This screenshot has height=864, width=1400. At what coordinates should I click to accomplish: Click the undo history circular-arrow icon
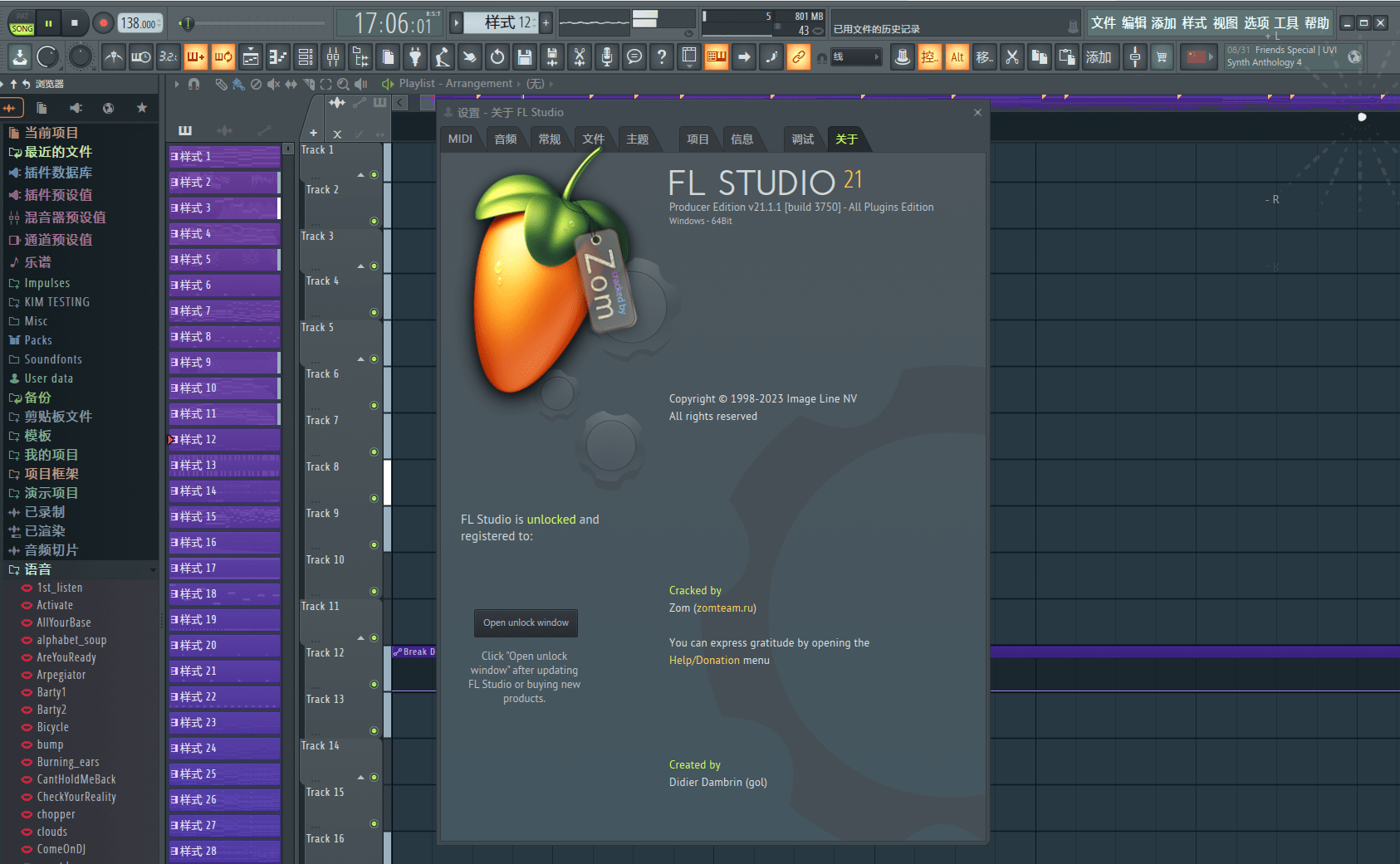click(x=497, y=57)
